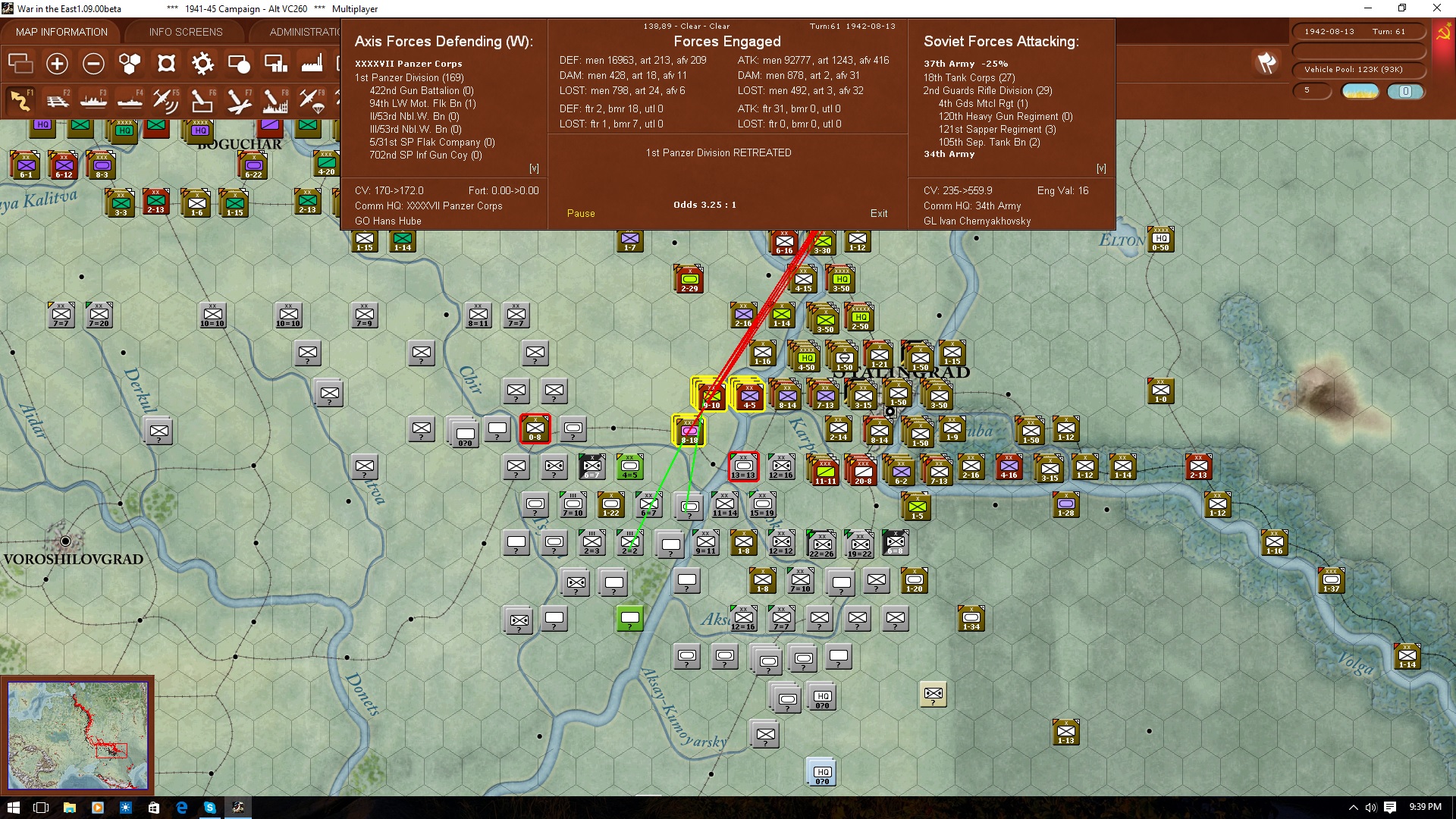Click the admin points value 5
Image resolution: width=1456 pixels, height=819 pixels.
[x=1312, y=91]
